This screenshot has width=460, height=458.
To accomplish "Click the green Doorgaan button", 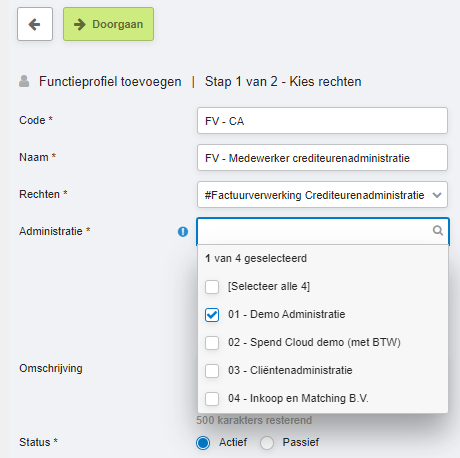I will pos(108,24).
